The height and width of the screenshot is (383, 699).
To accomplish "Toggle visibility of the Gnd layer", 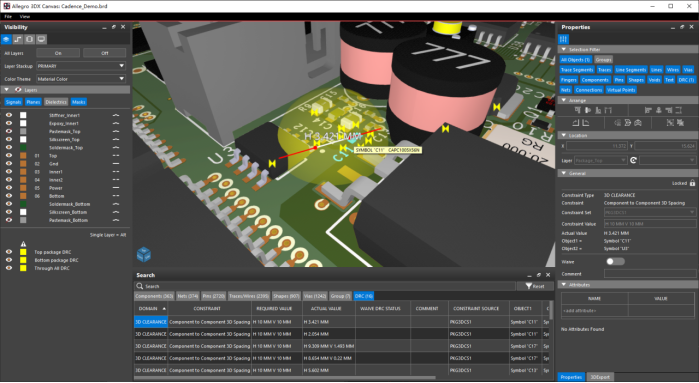I will (8, 164).
